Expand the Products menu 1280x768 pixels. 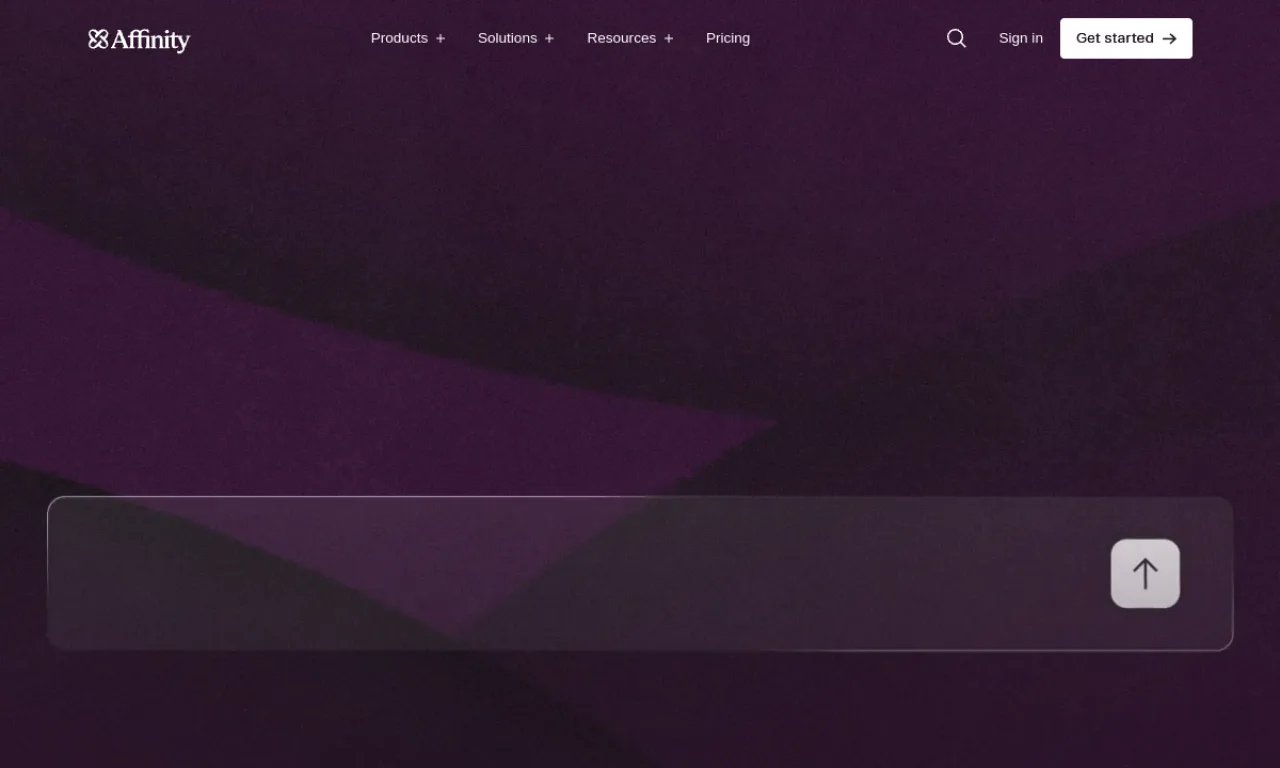pos(408,38)
